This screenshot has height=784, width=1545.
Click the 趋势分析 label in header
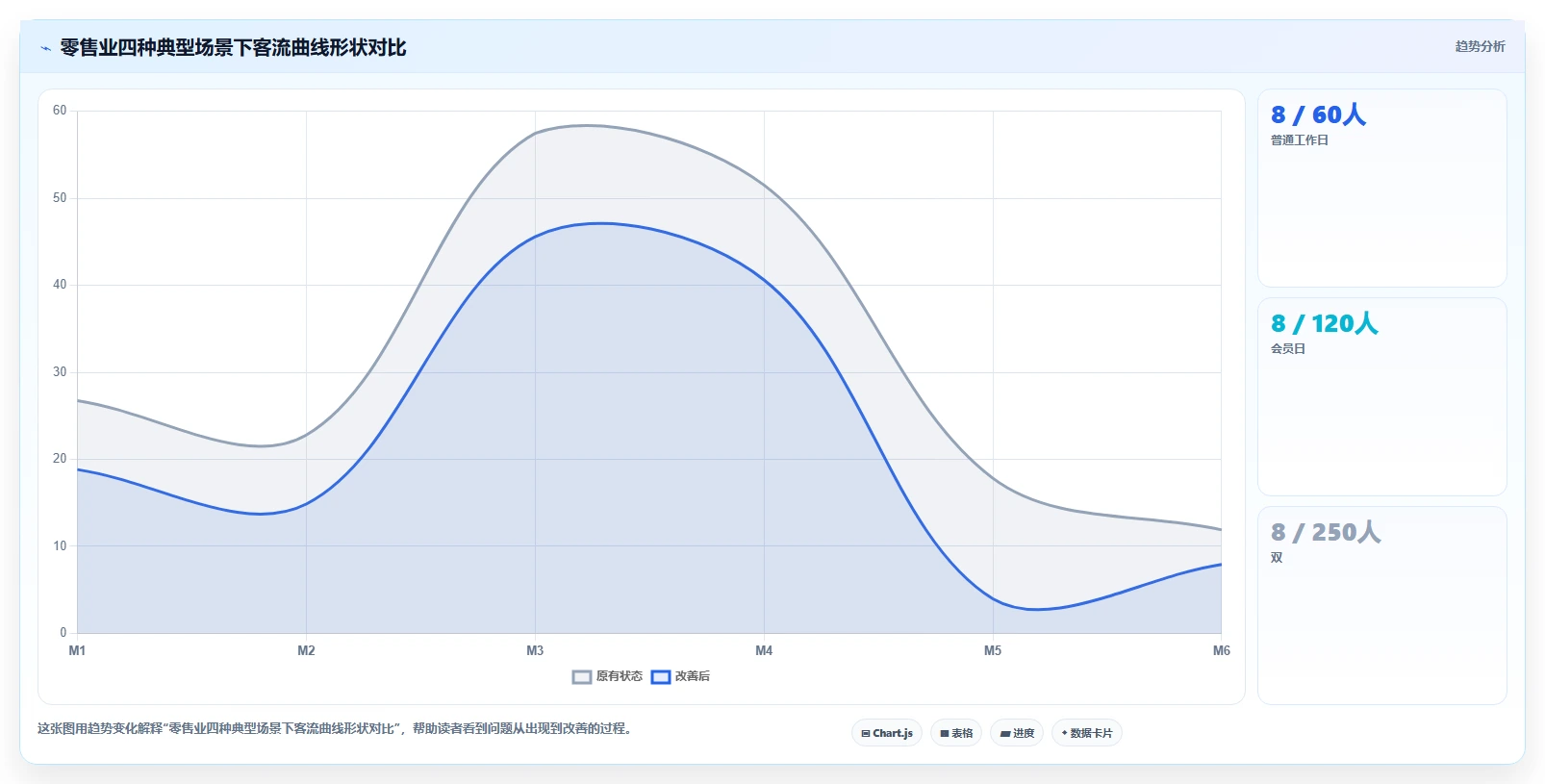click(x=1480, y=46)
